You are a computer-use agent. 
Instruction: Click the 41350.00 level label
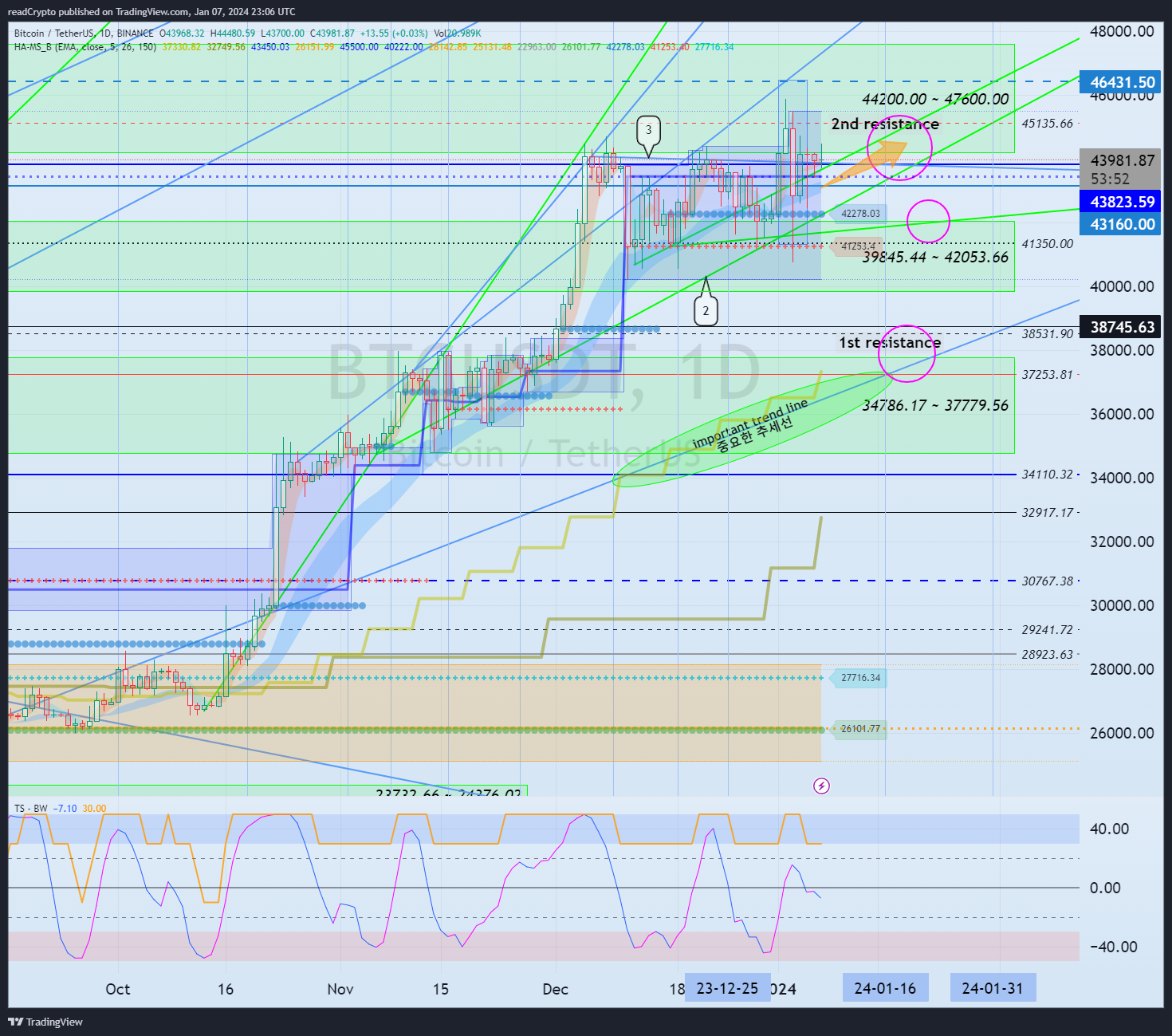click(x=1048, y=244)
